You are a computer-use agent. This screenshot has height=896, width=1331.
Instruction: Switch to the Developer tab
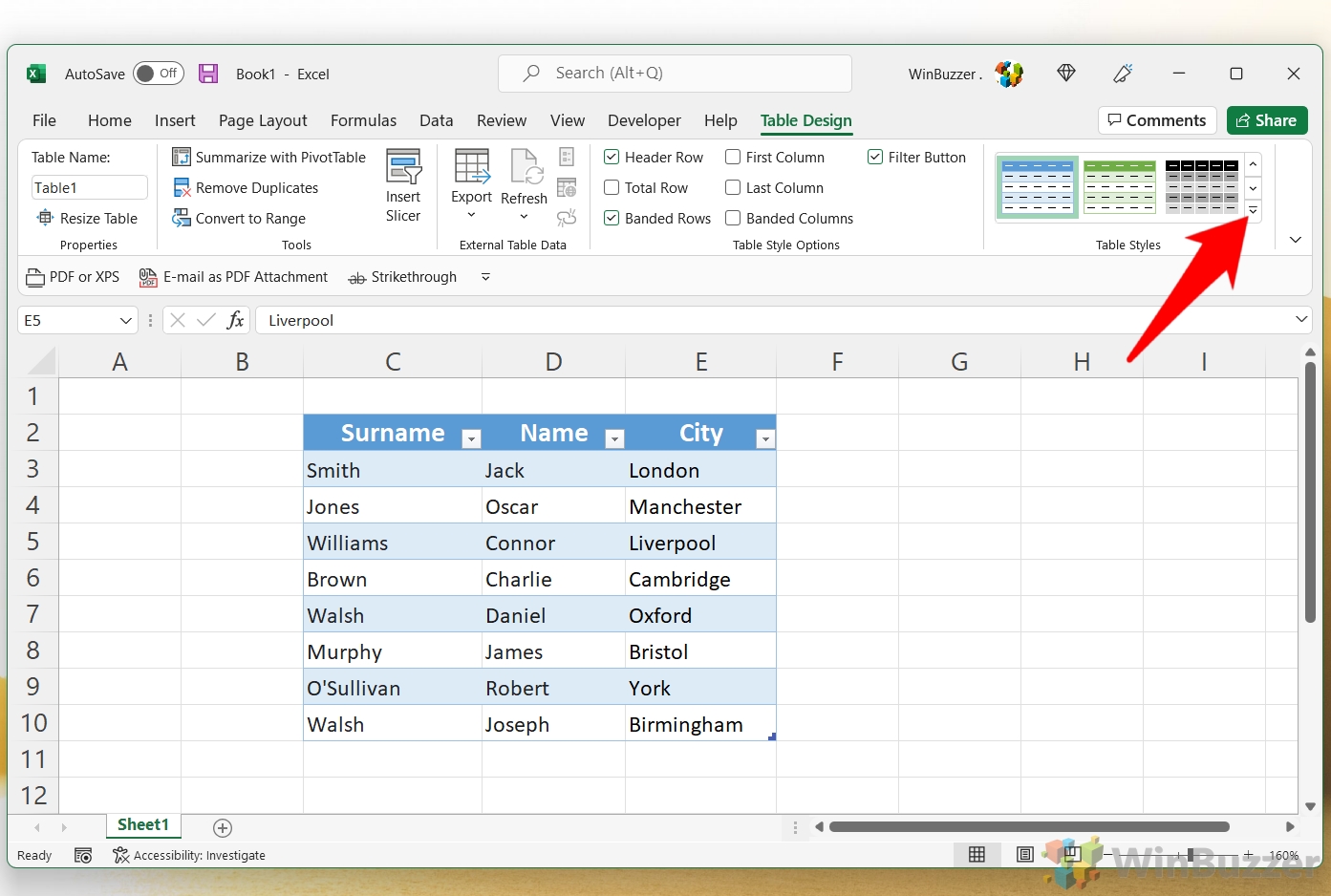tap(644, 120)
